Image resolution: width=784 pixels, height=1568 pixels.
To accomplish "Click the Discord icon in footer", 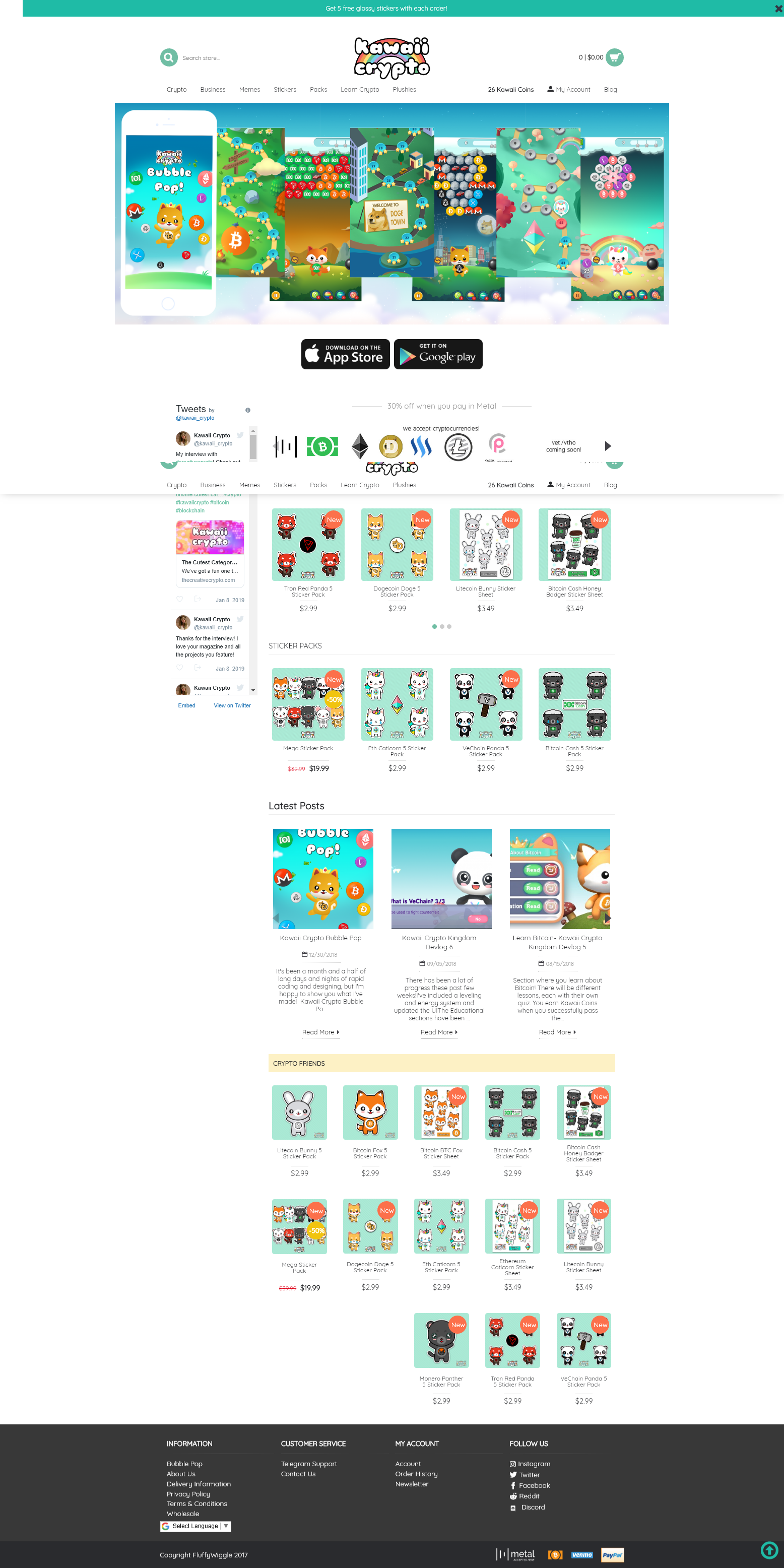I will point(513,1508).
